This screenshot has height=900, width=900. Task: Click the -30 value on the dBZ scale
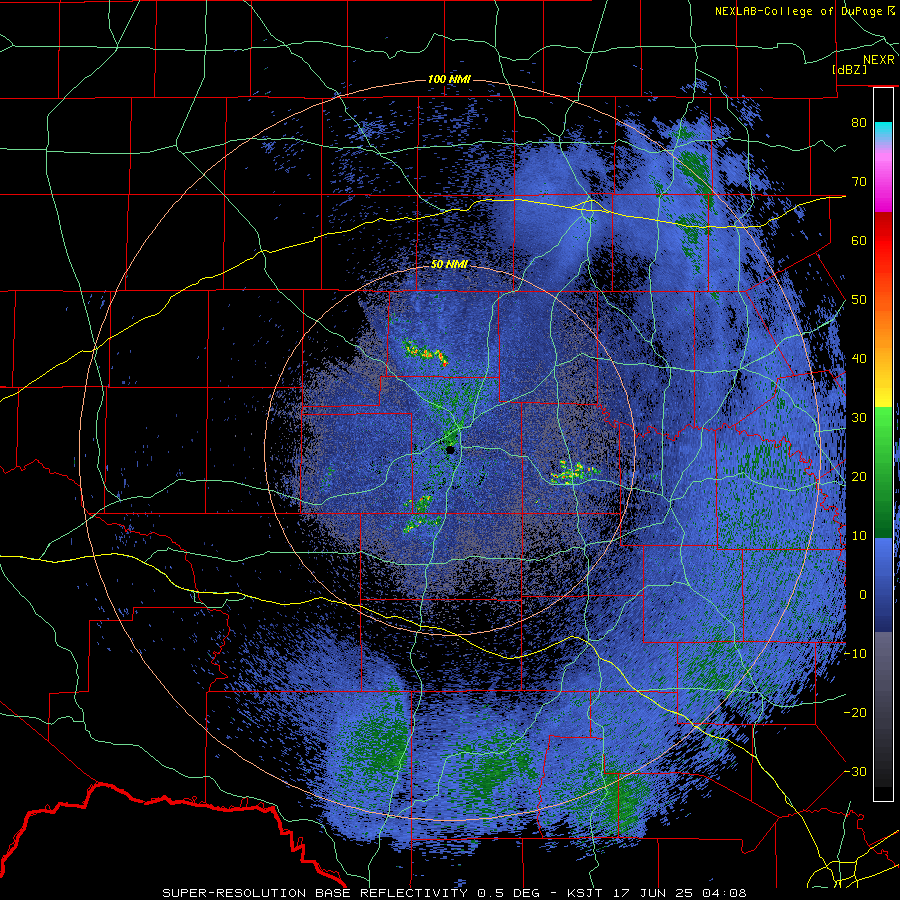[x=855, y=771]
